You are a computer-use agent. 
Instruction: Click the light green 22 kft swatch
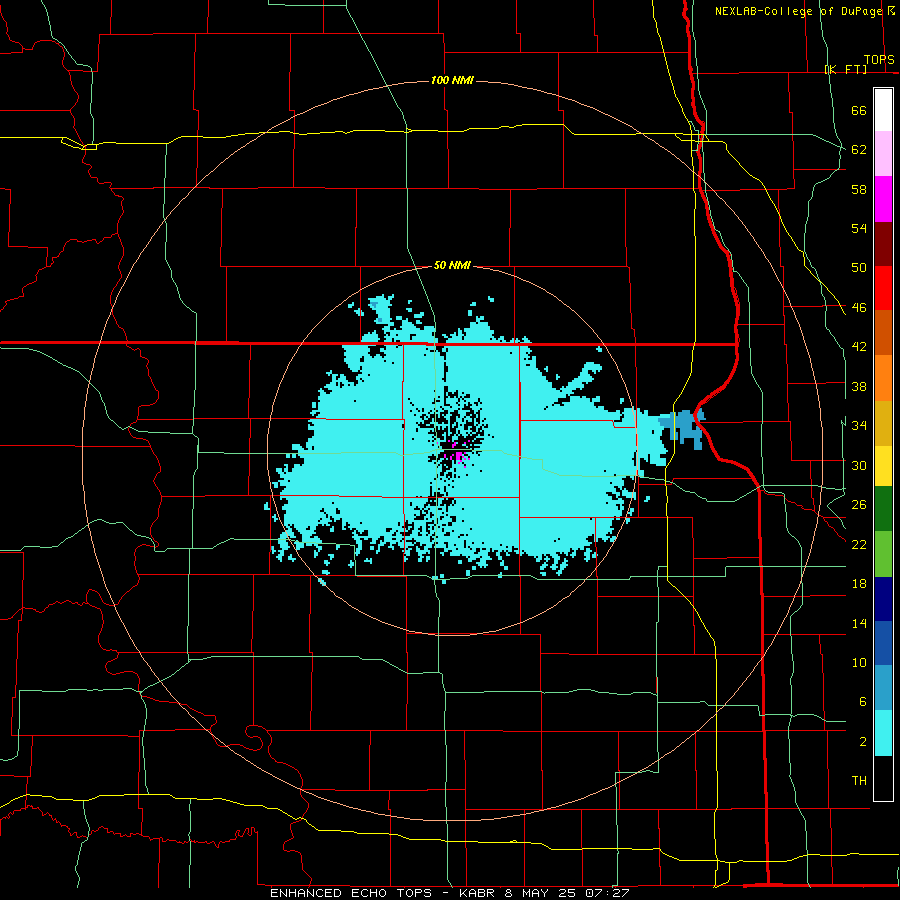pyautogui.click(x=883, y=554)
